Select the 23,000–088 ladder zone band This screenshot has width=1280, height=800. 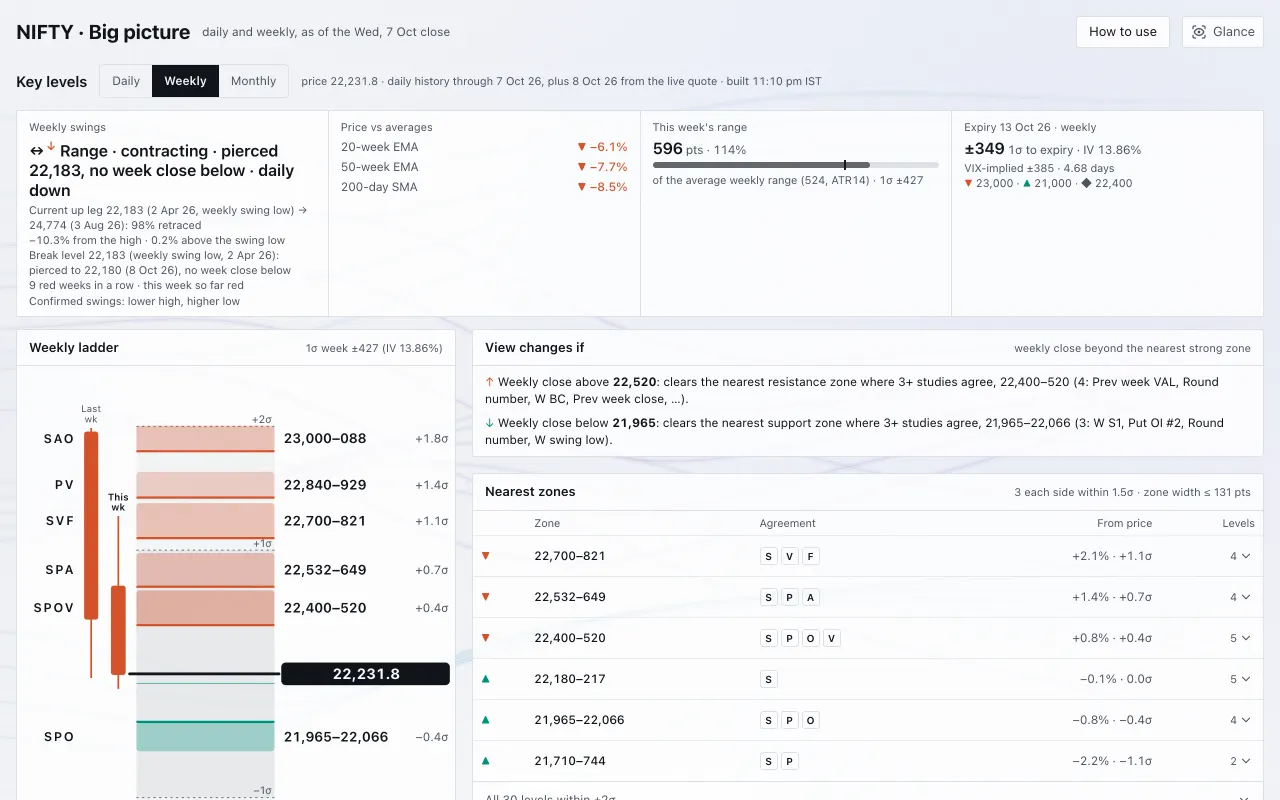[x=205, y=438]
